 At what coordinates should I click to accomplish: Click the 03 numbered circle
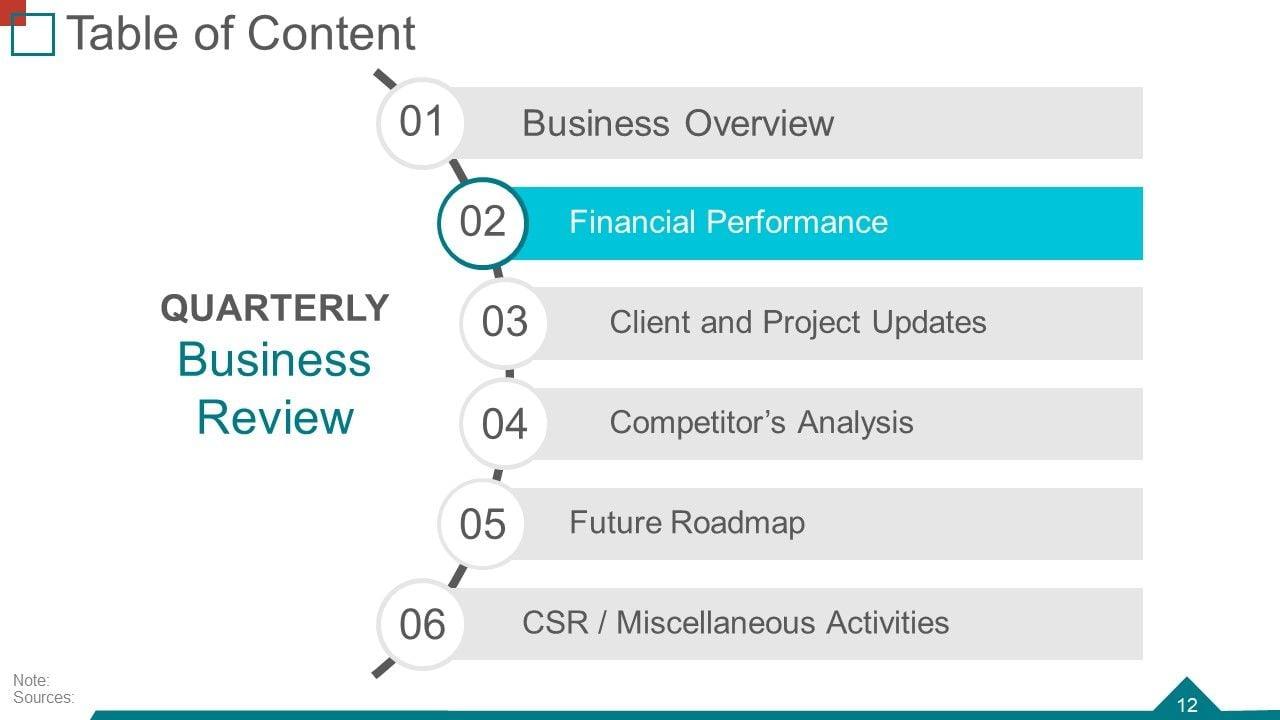(504, 322)
